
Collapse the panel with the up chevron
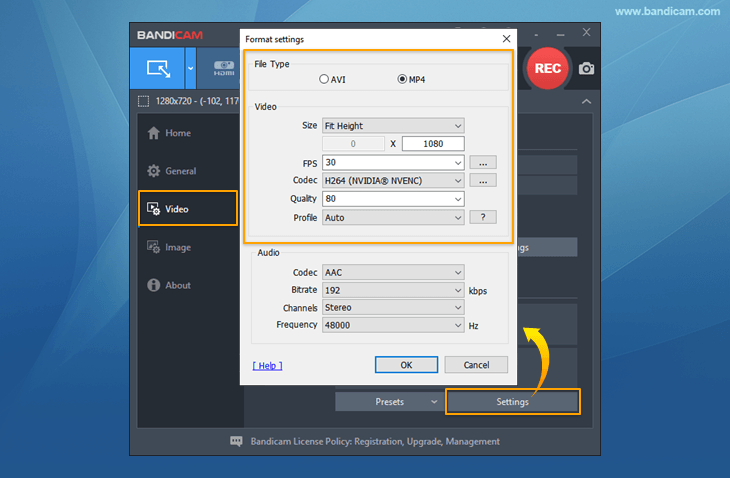(x=586, y=101)
